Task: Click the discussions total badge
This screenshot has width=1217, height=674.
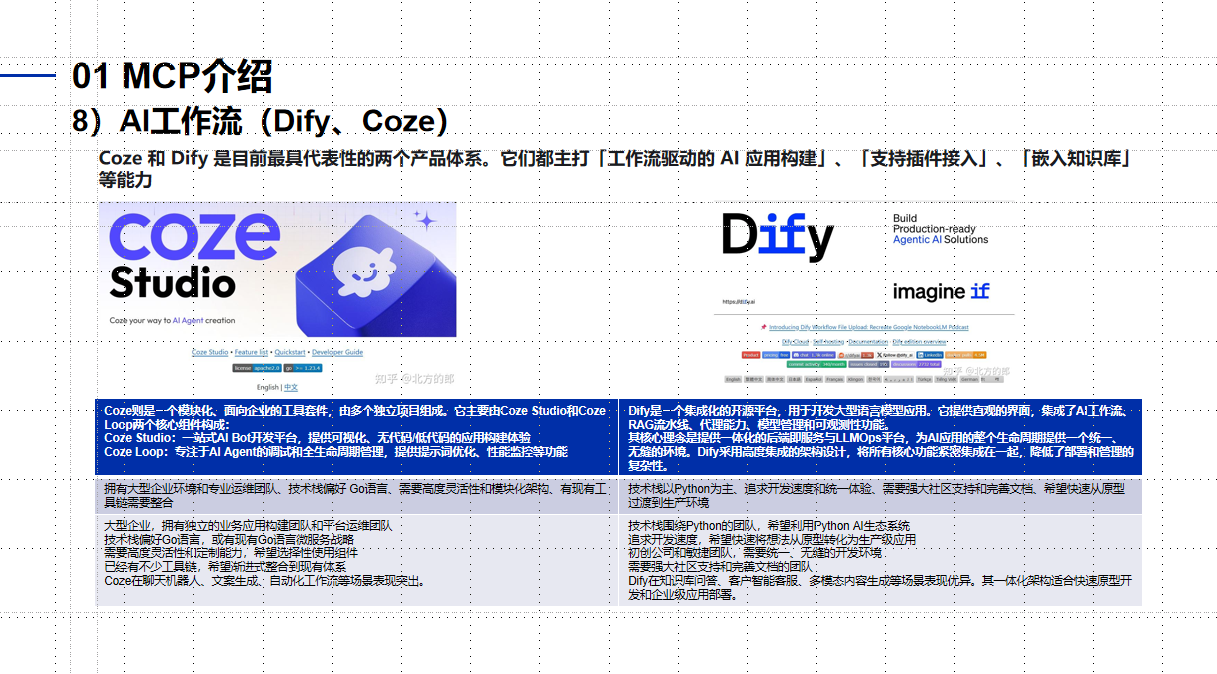Action: pos(916,365)
